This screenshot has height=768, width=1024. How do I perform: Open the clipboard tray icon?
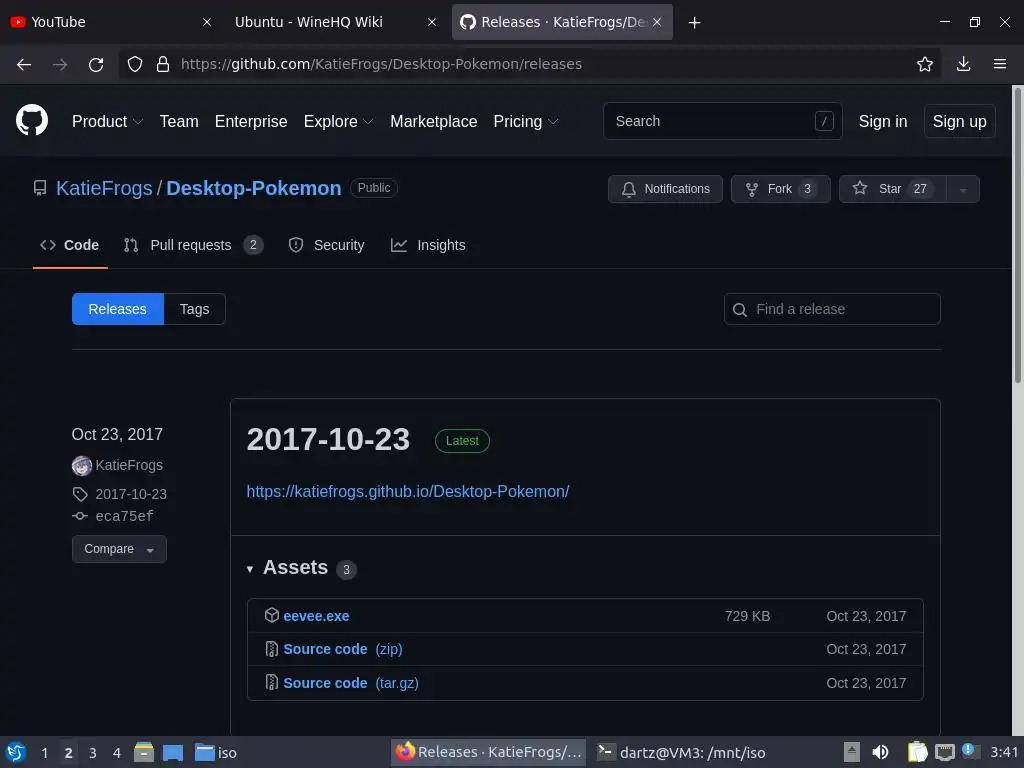coord(917,752)
